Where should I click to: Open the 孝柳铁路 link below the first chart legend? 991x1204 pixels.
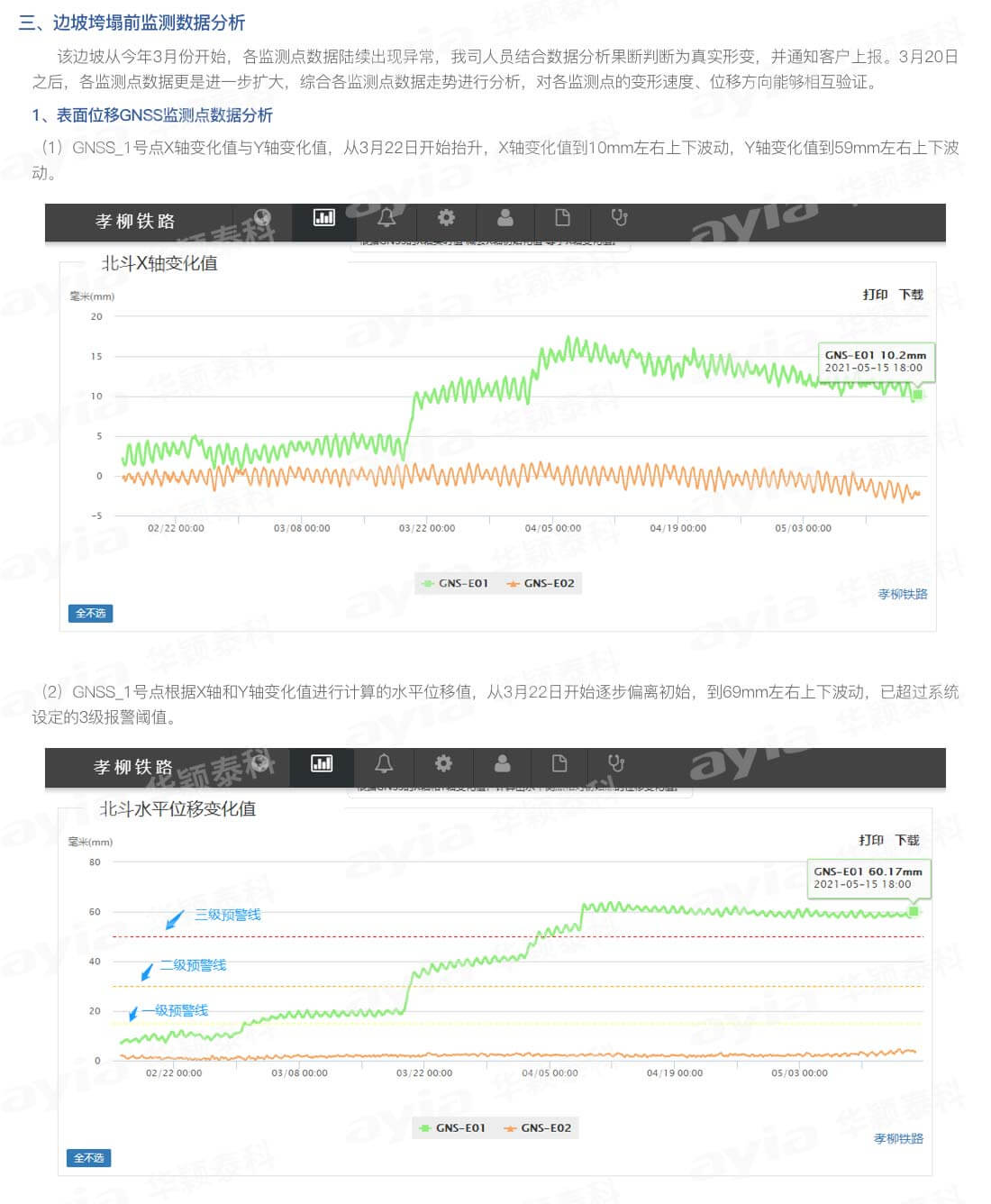tap(904, 595)
